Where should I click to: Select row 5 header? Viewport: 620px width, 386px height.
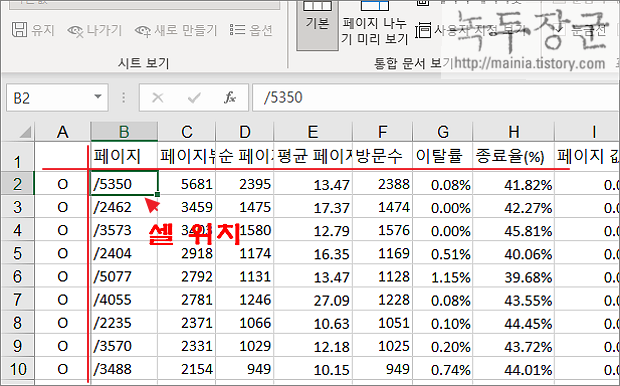tap(17, 253)
